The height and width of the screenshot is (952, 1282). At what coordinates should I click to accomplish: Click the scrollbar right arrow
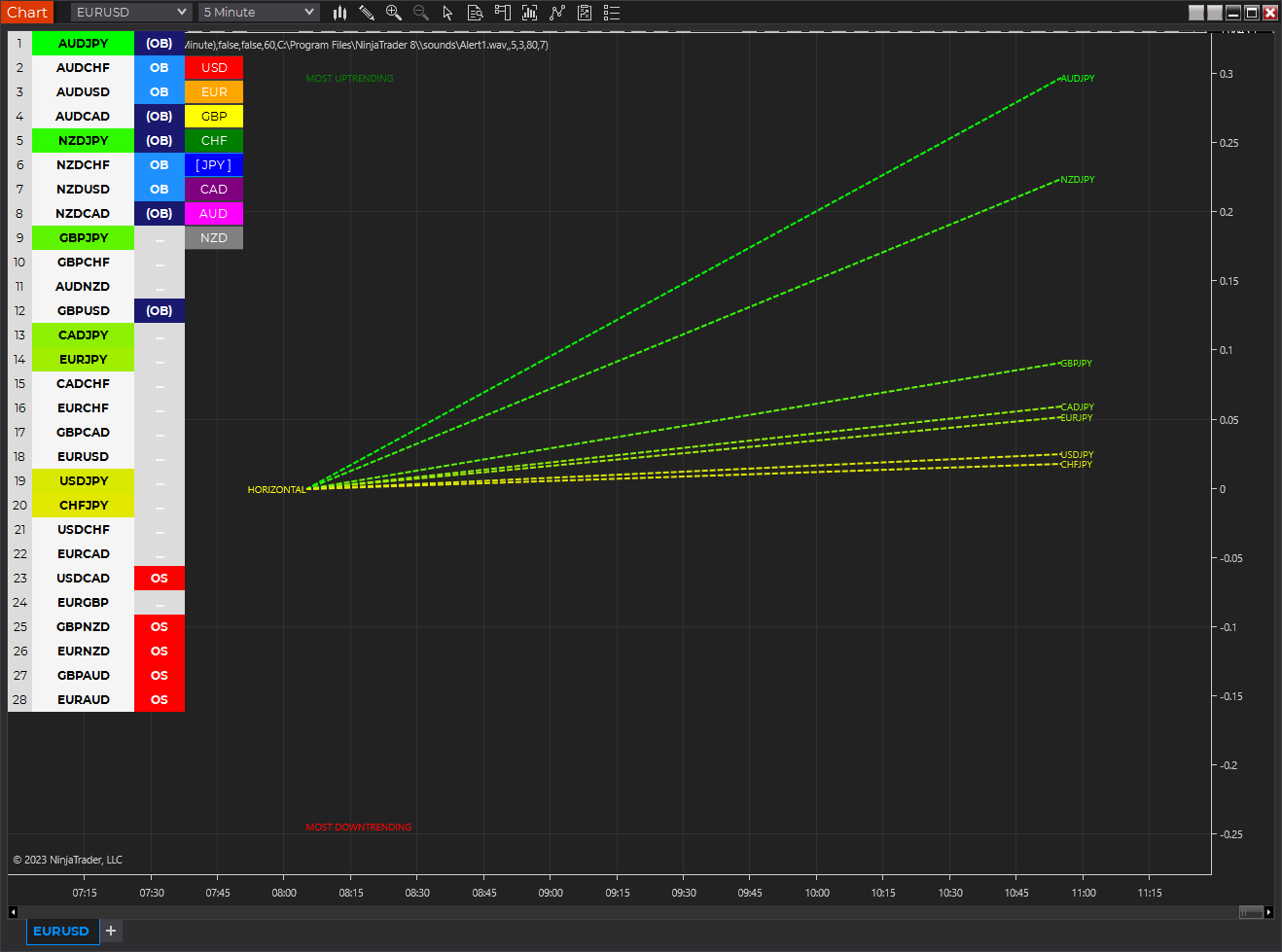coord(1268,912)
